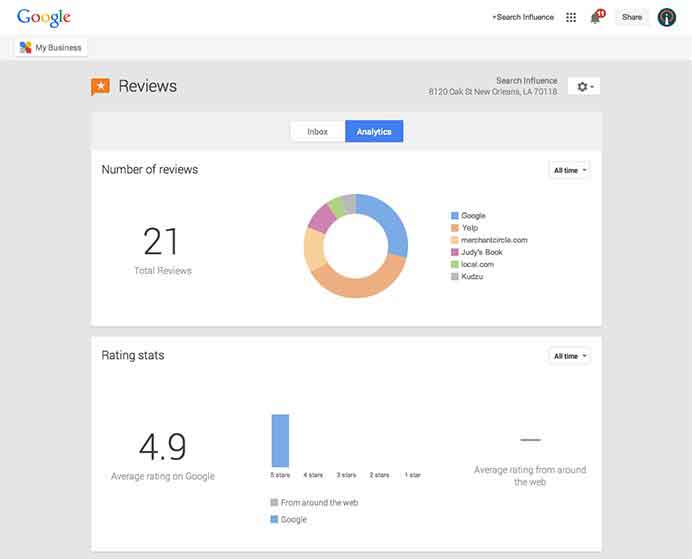Click the Share button
Screen dimensions: 692x559
click(632, 17)
